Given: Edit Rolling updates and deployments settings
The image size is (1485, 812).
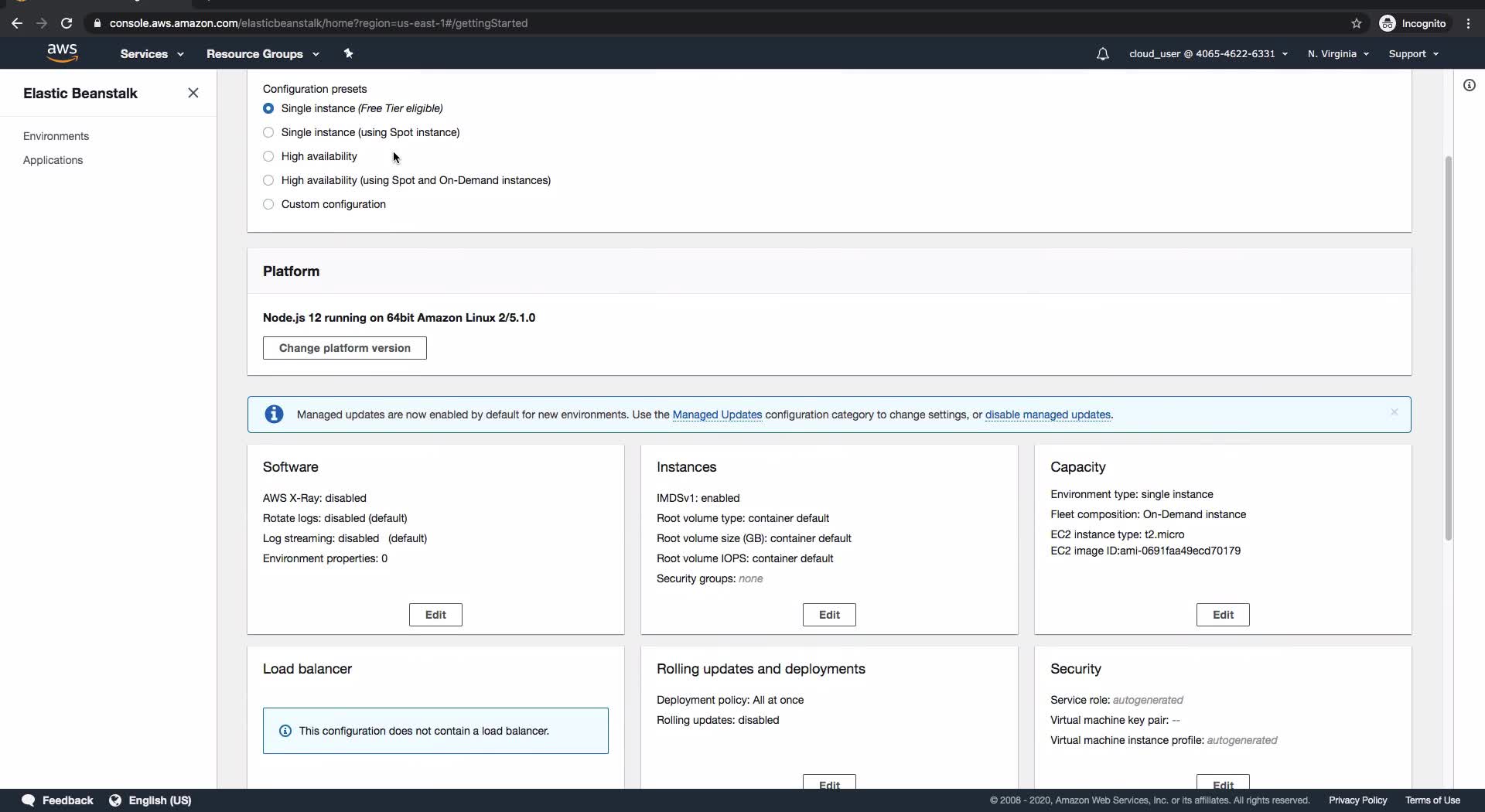Looking at the screenshot, I should 829,782.
